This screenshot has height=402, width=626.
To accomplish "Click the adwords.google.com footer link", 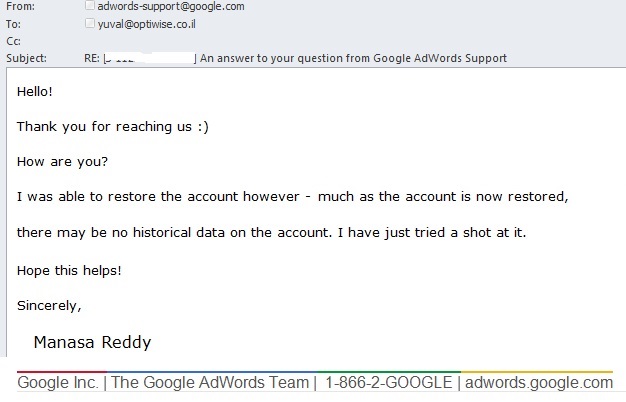I will [539, 382].
